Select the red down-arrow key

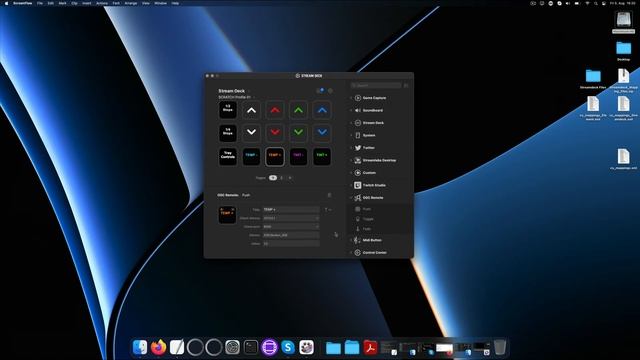275,133
